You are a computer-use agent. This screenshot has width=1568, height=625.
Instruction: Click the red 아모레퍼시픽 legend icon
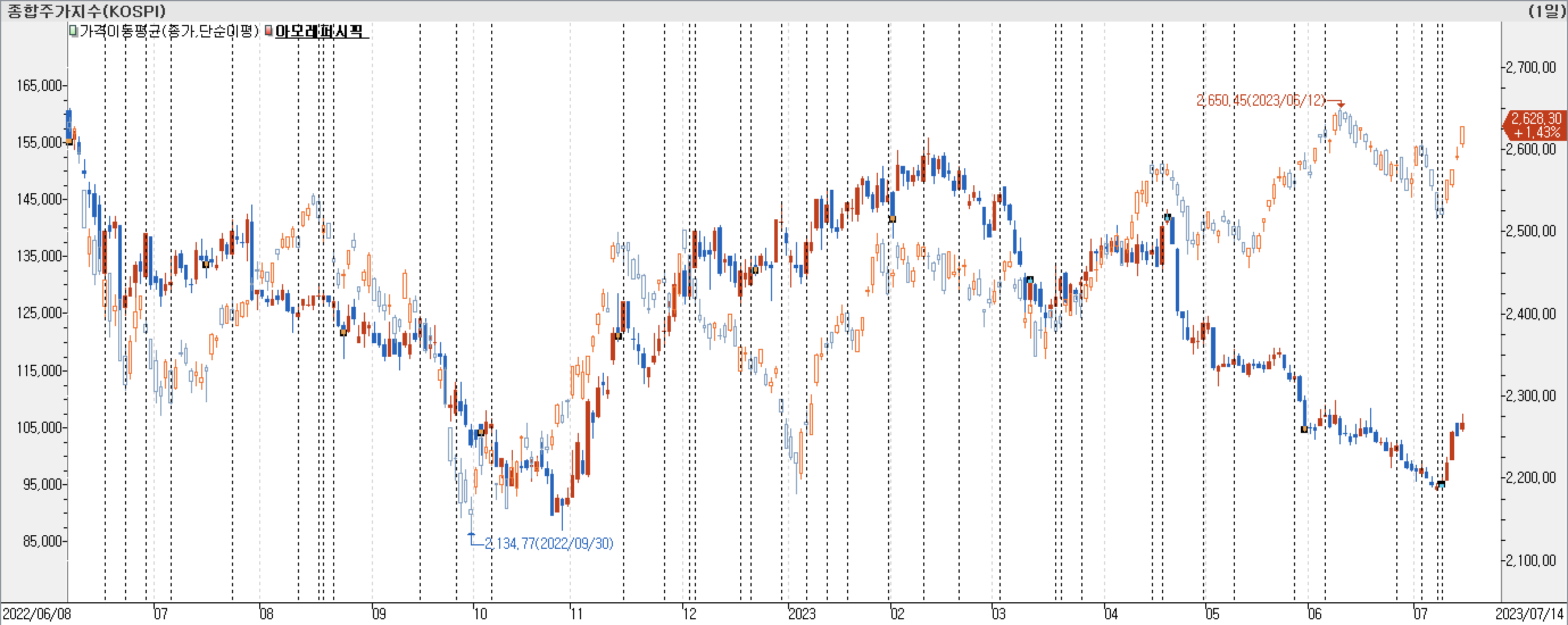tap(269, 31)
